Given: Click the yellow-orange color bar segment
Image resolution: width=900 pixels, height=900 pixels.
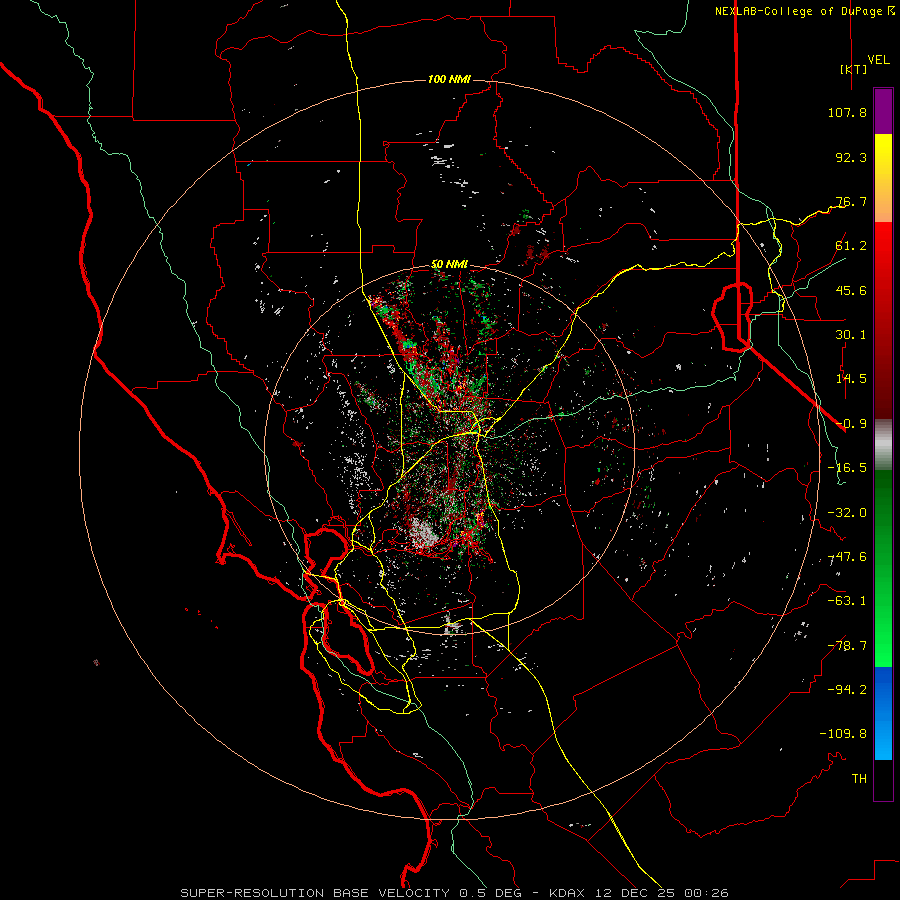Looking at the screenshot, I should click(883, 178).
